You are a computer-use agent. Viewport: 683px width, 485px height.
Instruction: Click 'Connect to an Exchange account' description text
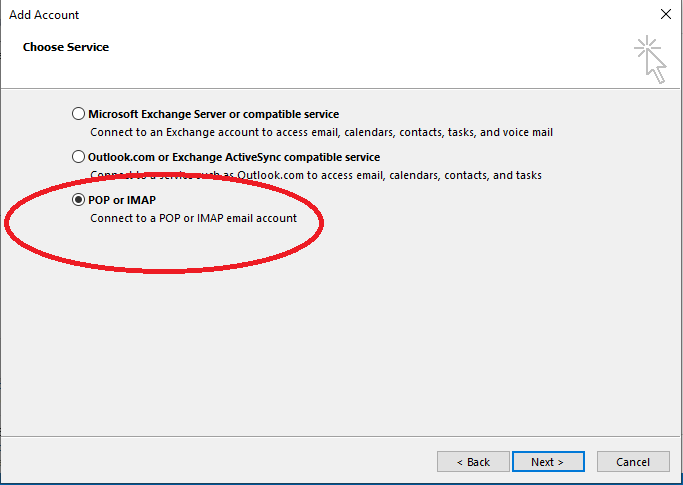[x=321, y=132]
